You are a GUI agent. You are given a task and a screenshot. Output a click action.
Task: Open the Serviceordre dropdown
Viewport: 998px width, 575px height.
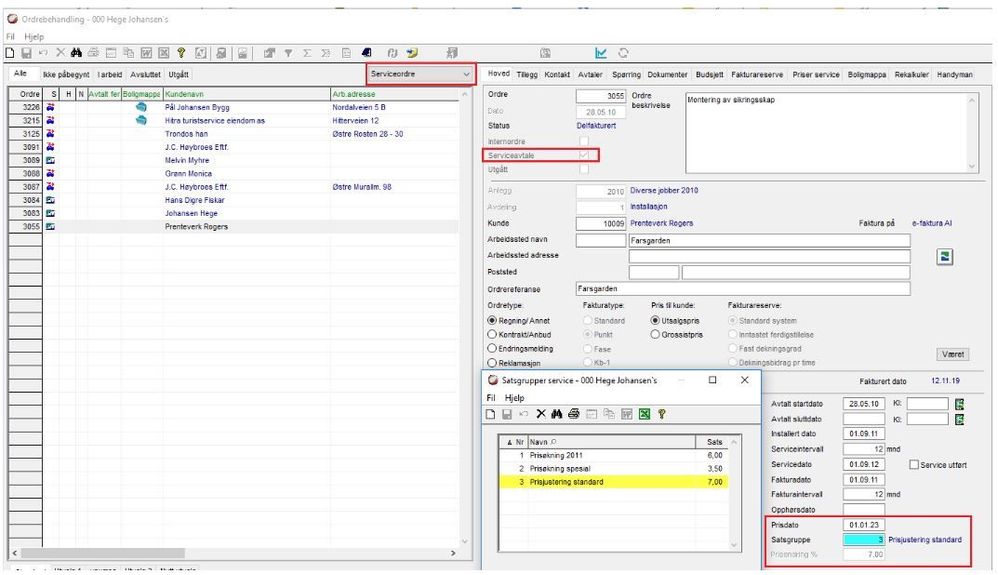click(x=421, y=75)
